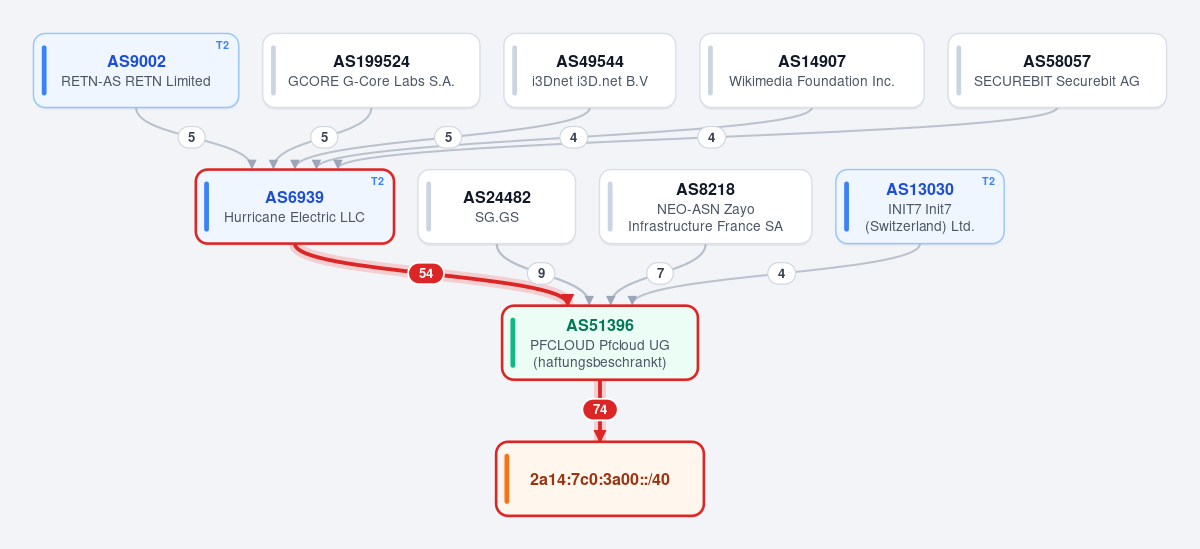The width and height of the screenshot is (1200, 549).
Task: Select the AS9002 RETN Limited node
Action: tap(136, 70)
